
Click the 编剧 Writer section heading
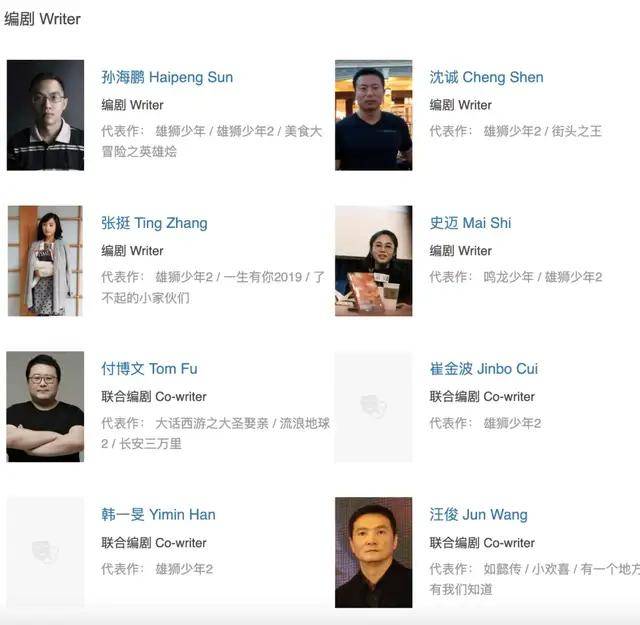(x=42, y=19)
